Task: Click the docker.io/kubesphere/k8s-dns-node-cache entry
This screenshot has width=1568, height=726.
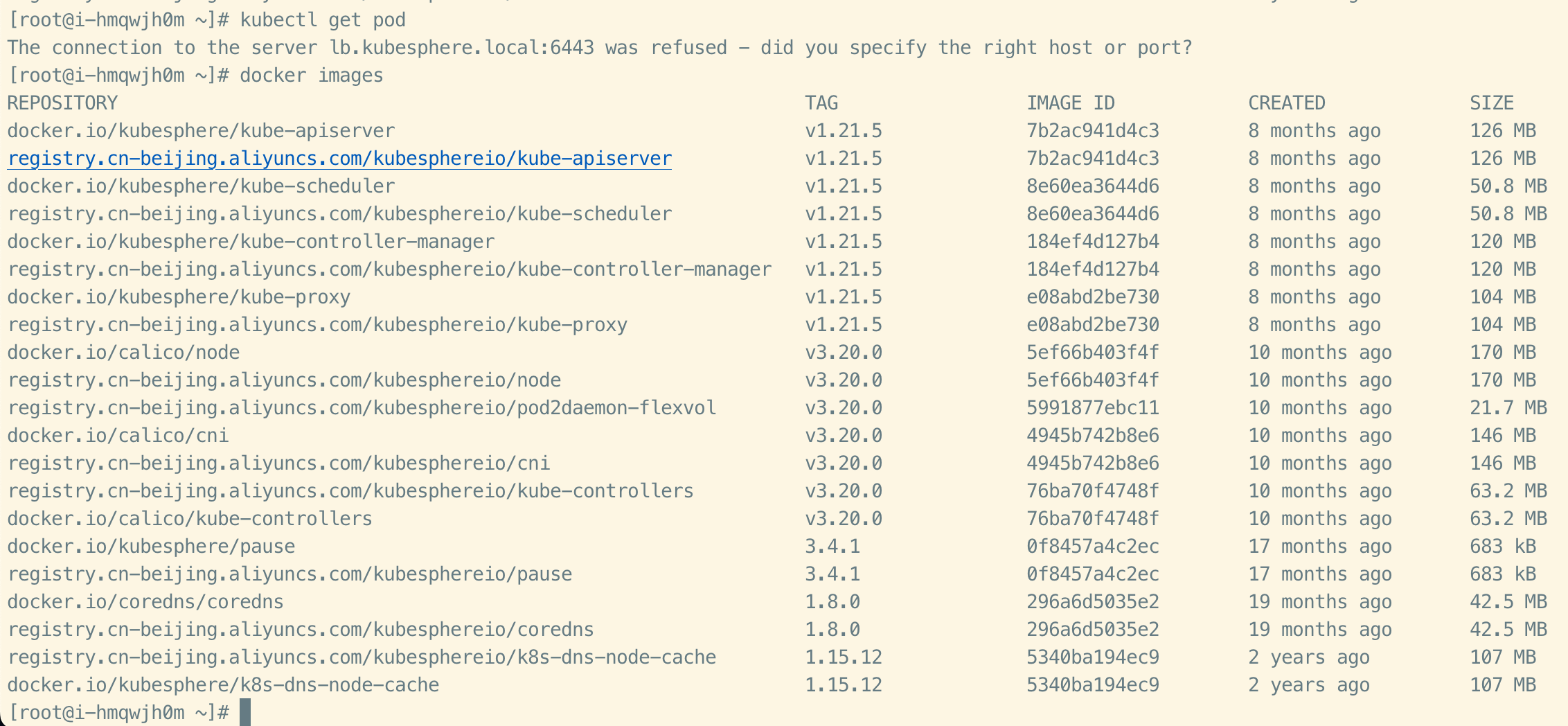Action: tap(223, 685)
